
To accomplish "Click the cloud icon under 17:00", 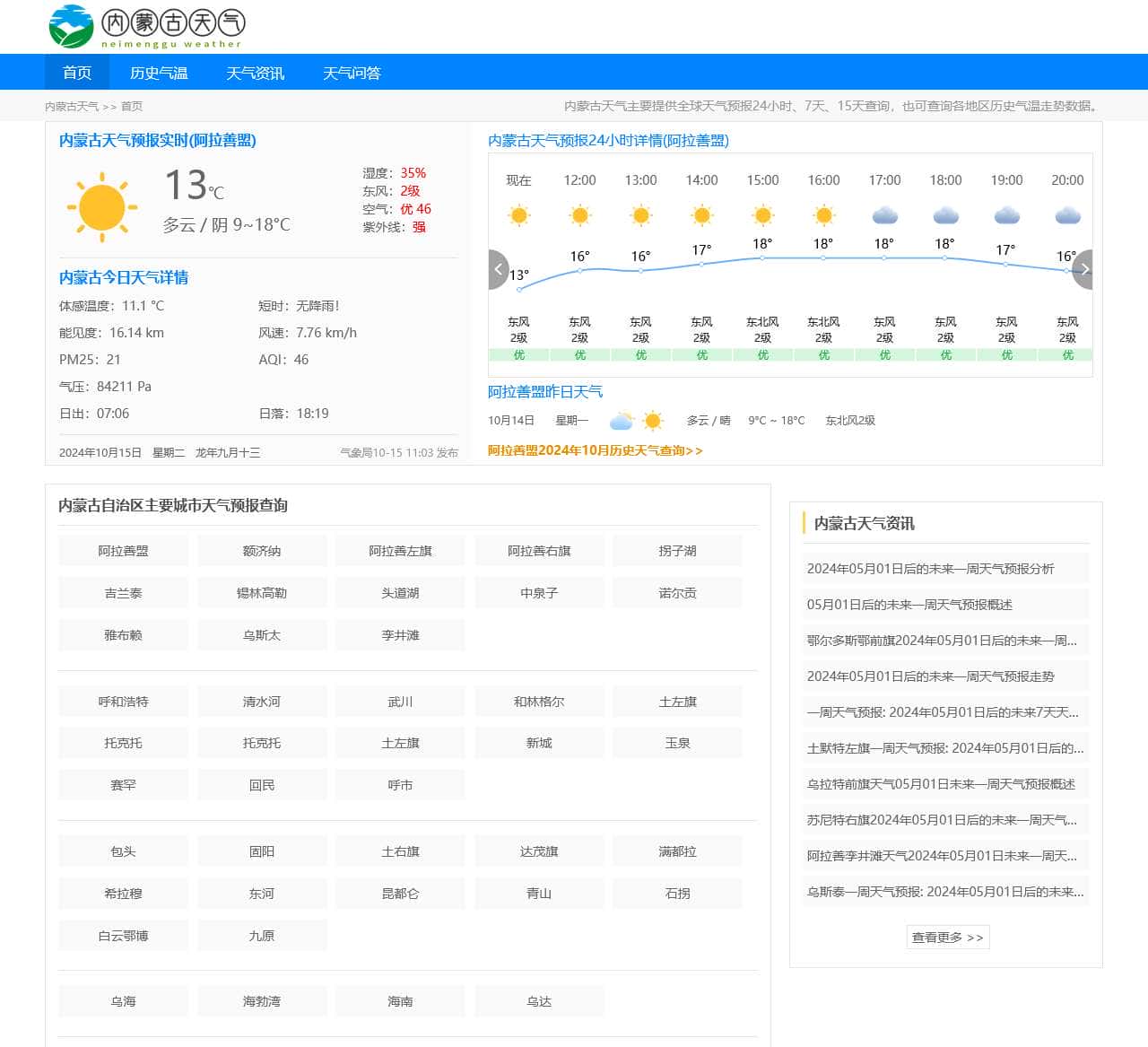I will [885, 214].
